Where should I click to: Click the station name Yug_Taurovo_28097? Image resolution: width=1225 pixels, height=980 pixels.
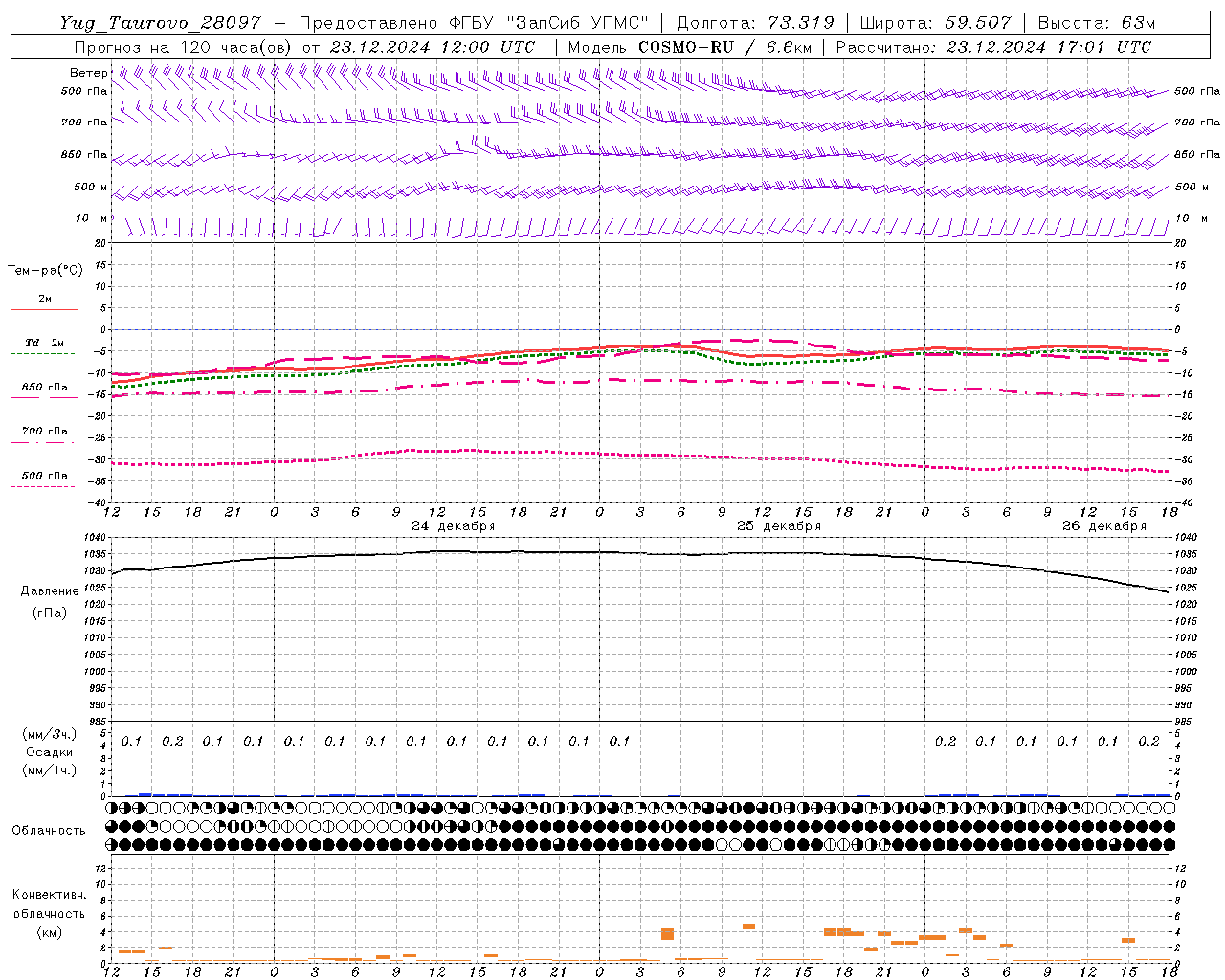point(160,23)
